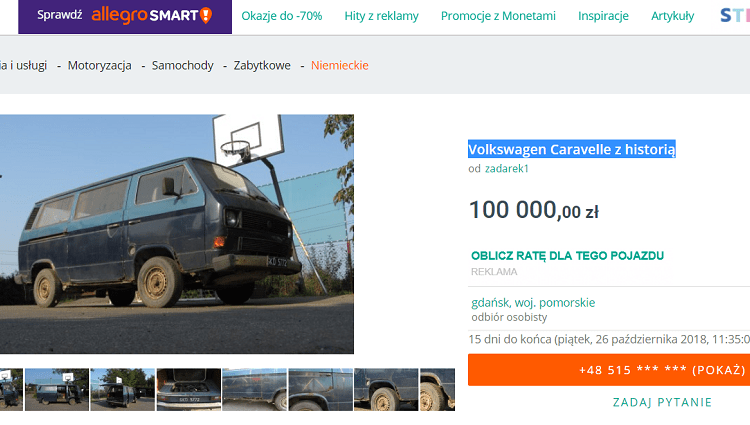Navigate to Samochody breadcrumb
The image size is (750, 425).
coord(182,65)
